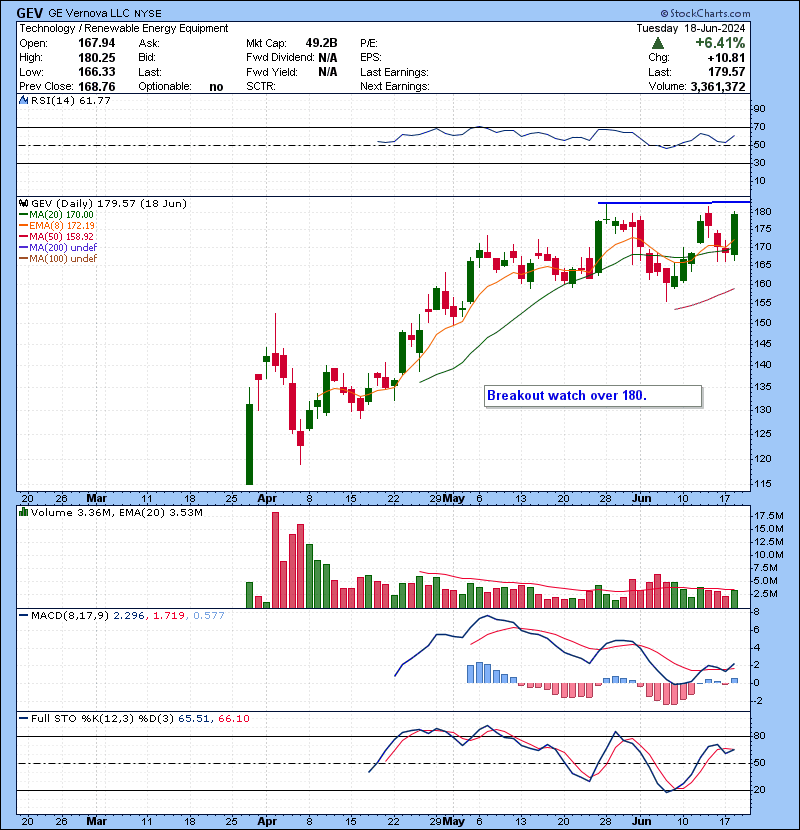
Task: Click the SCTR label
Action: tap(260, 86)
